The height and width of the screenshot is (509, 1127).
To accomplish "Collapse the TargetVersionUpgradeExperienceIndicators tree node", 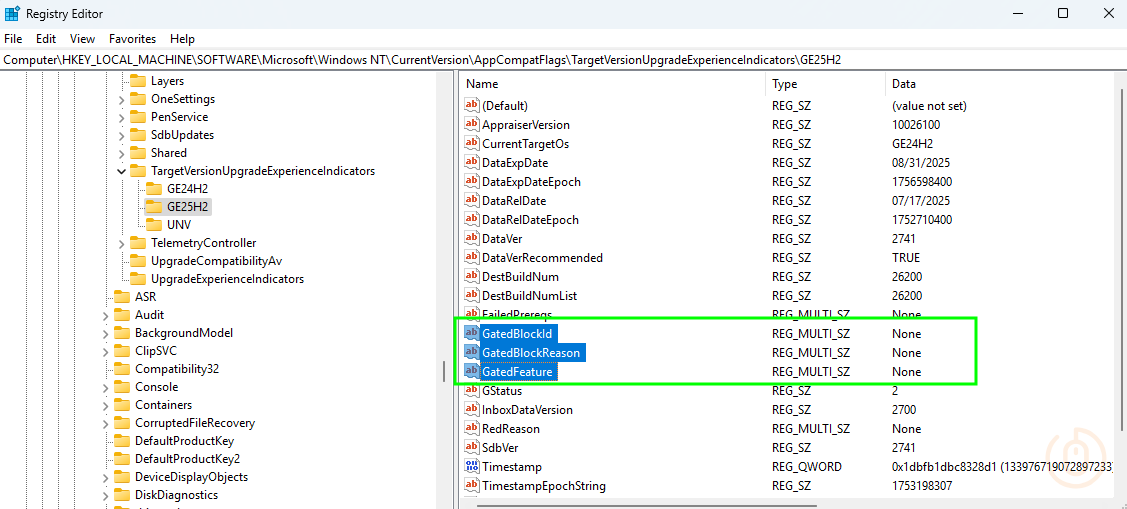I will (x=121, y=171).
